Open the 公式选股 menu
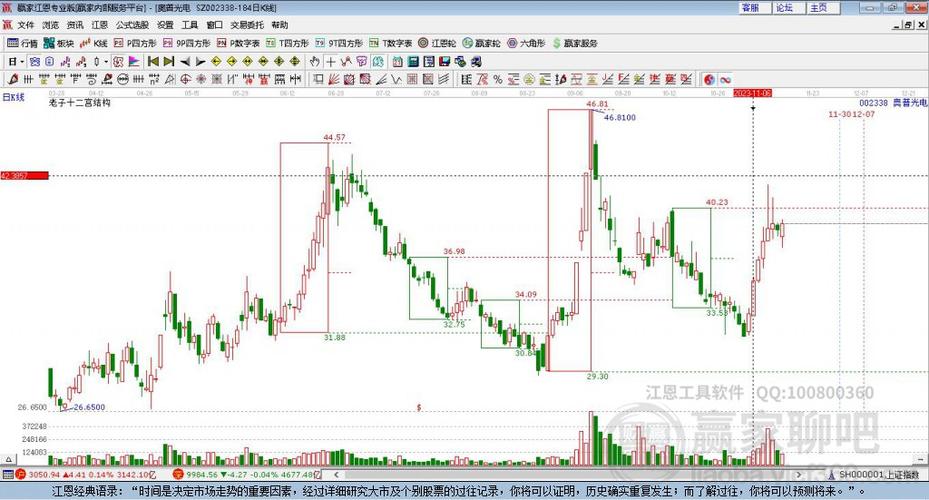 point(132,25)
